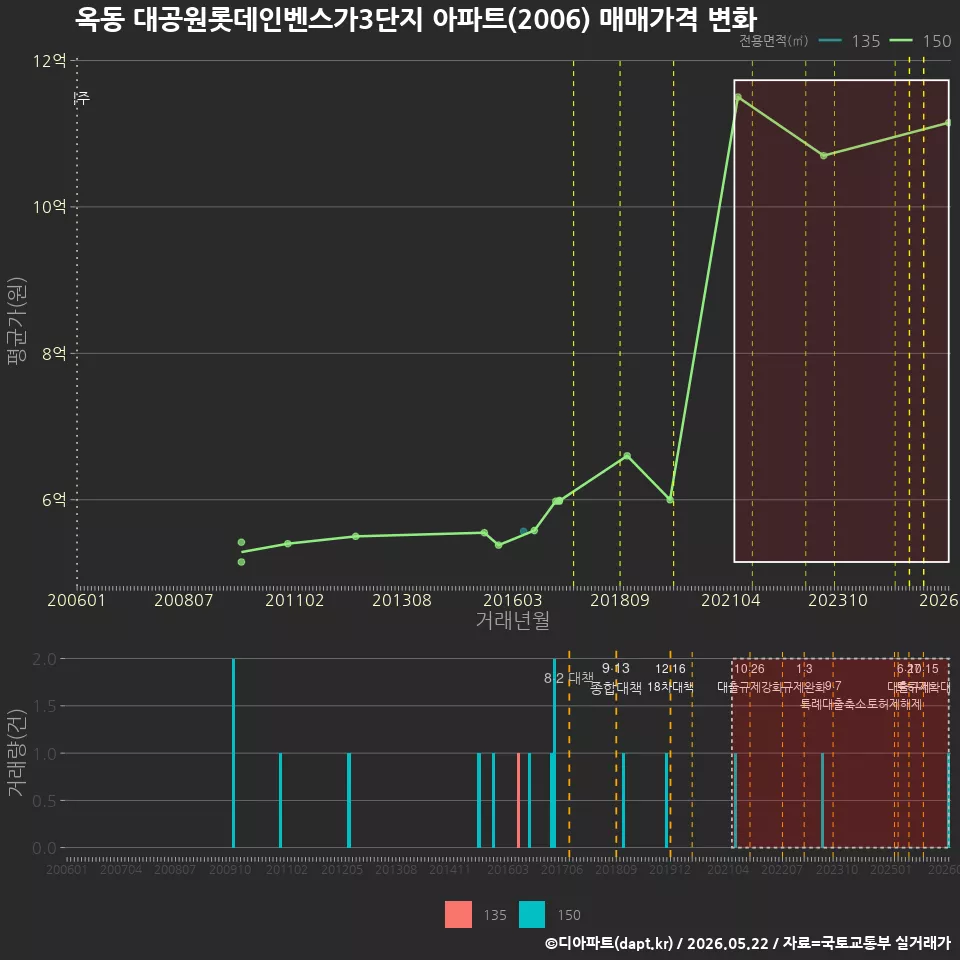The width and height of the screenshot is (960, 960).
Task: Click 201912 on the volume chart axis
Action: 670,869
